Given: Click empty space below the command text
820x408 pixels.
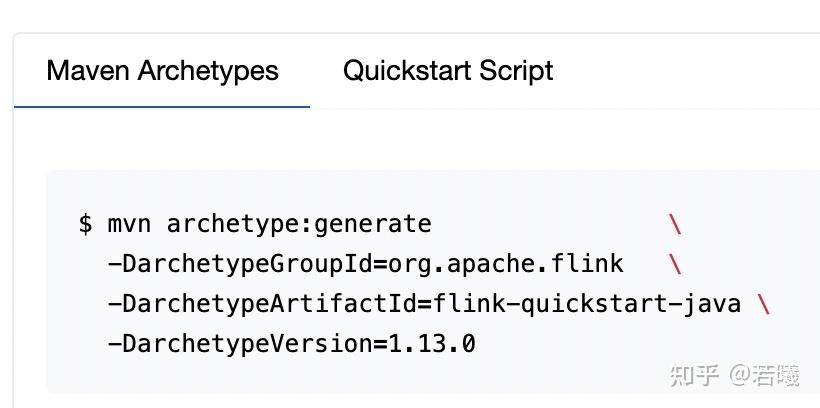Looking at the screenshot, I should (x=400, y=378).
